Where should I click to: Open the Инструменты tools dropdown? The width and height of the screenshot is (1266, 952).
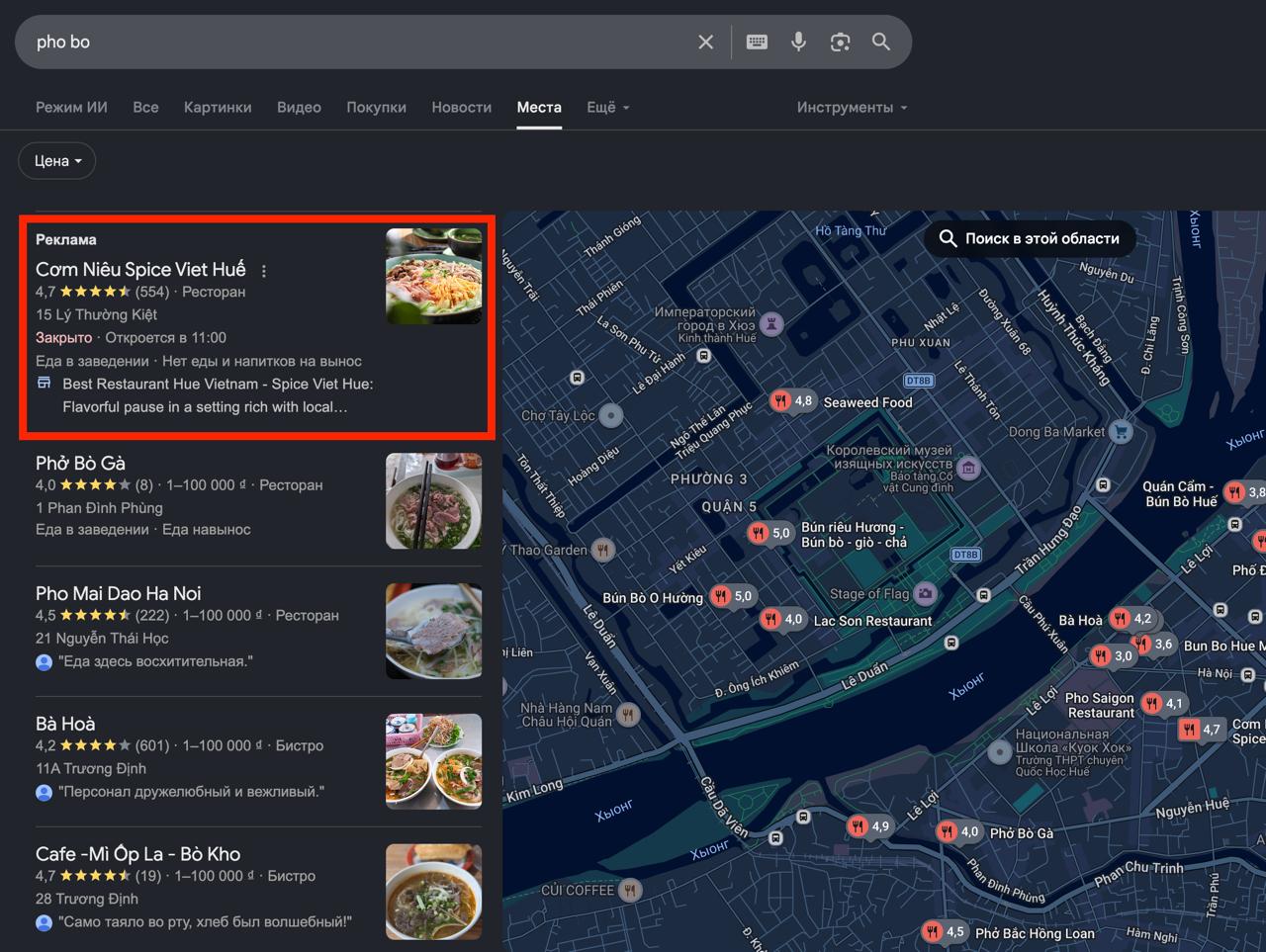852,107
